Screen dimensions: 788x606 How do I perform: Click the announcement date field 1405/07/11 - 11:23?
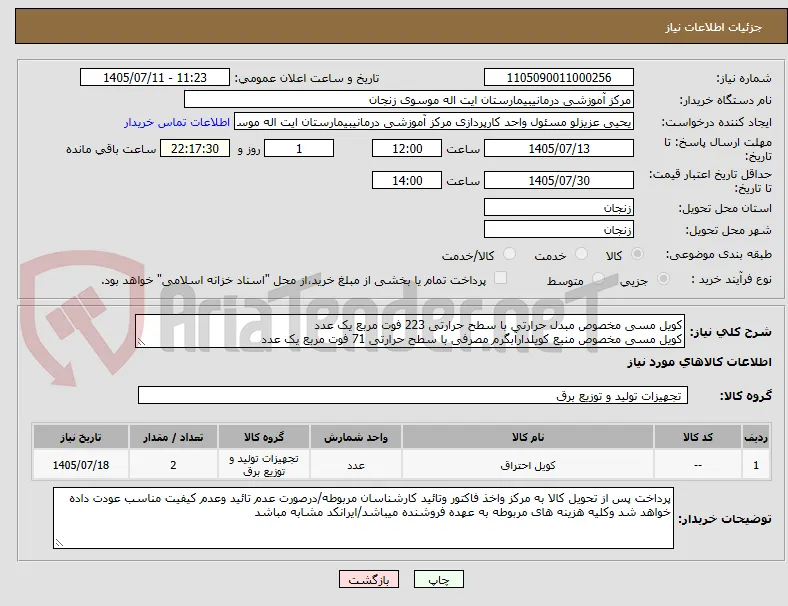click(x=155, y=78)
